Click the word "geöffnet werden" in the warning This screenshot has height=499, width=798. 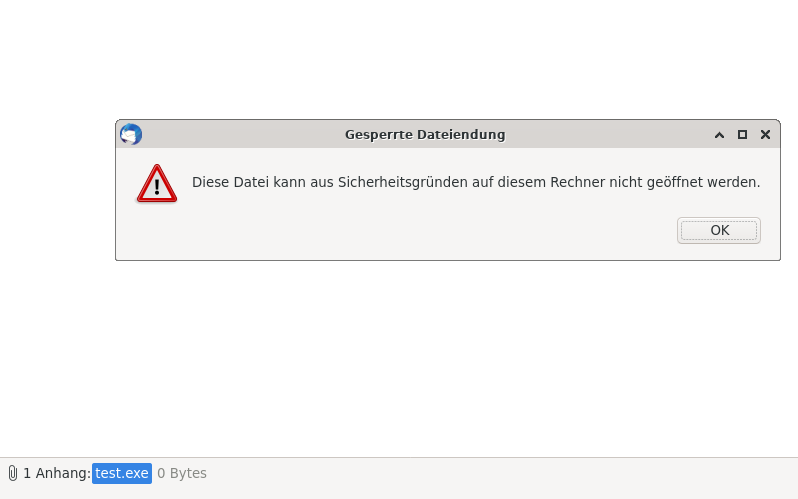(x=703, y=182)
